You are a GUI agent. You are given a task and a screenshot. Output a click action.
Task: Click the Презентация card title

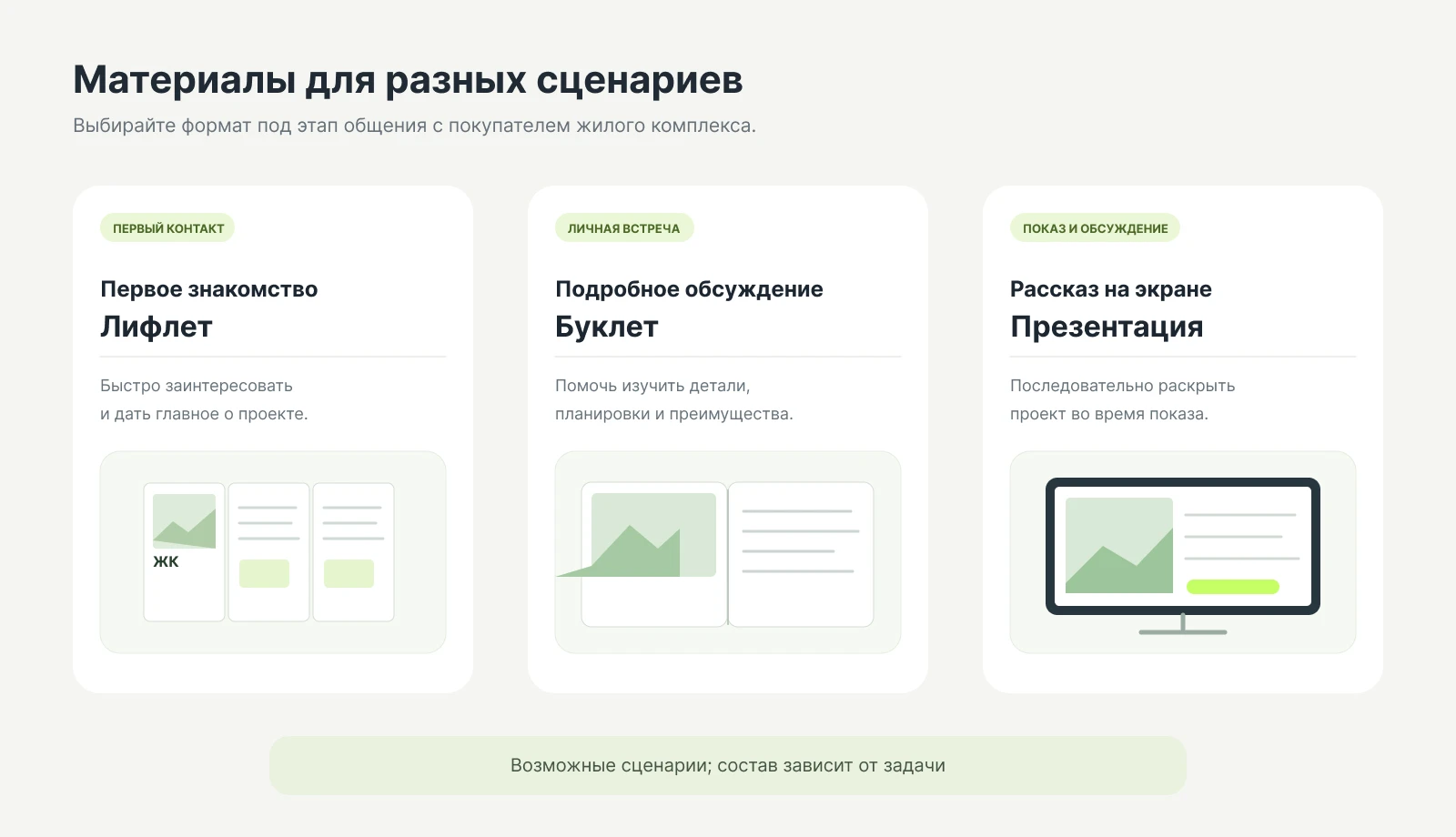tap(1107, 327)
